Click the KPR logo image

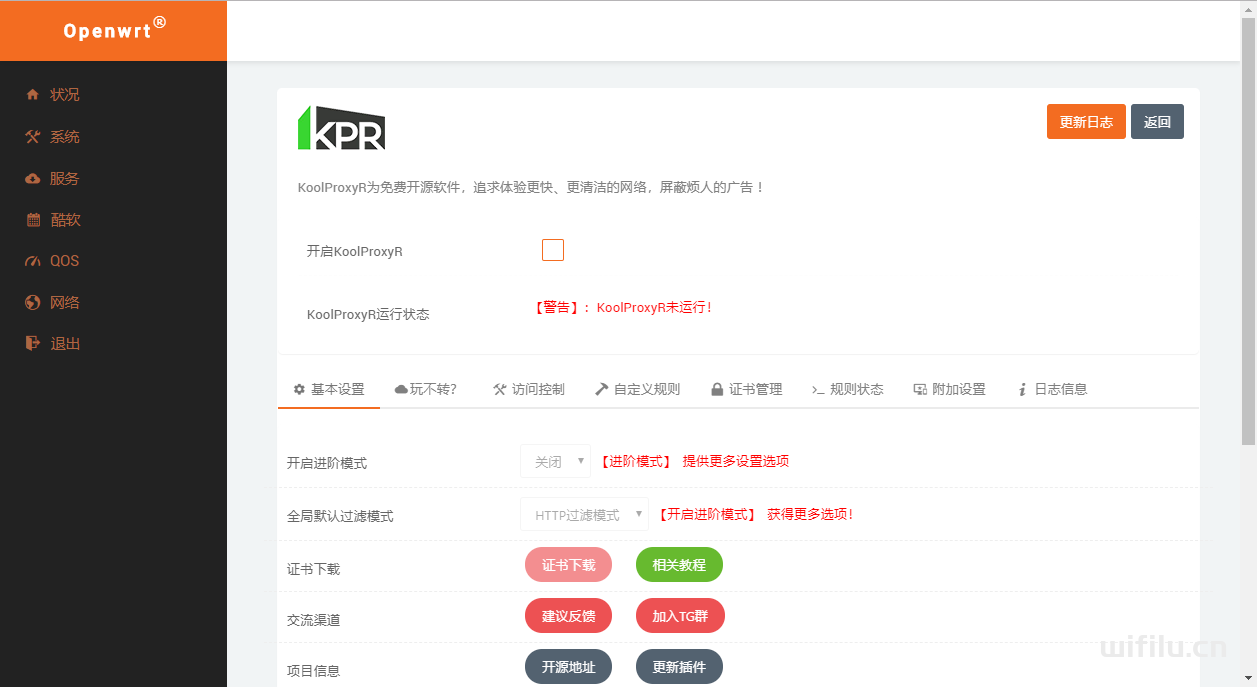(341, 128)
